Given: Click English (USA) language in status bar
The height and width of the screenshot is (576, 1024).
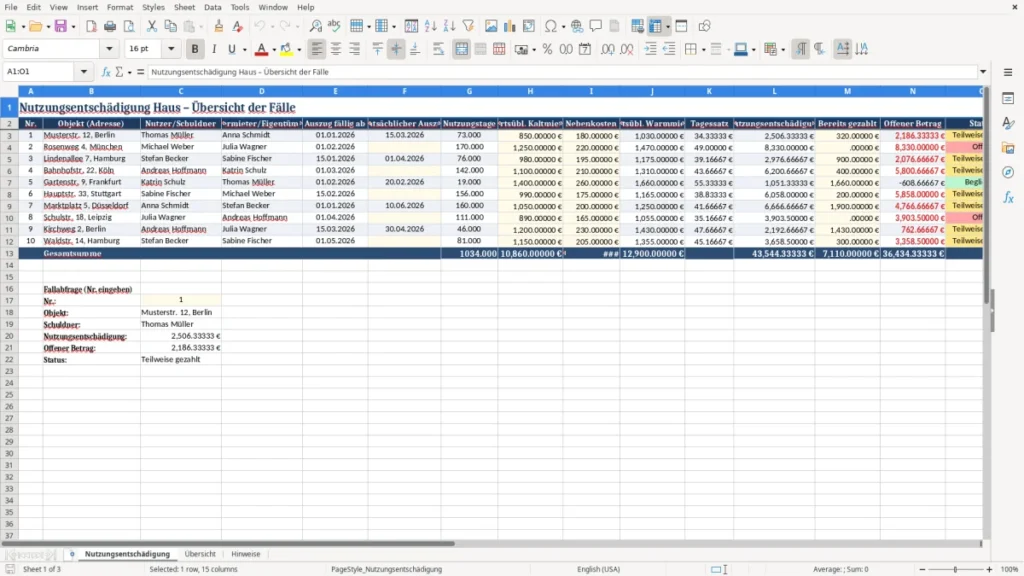Looking at the screenshot, I should click(598, 569).
